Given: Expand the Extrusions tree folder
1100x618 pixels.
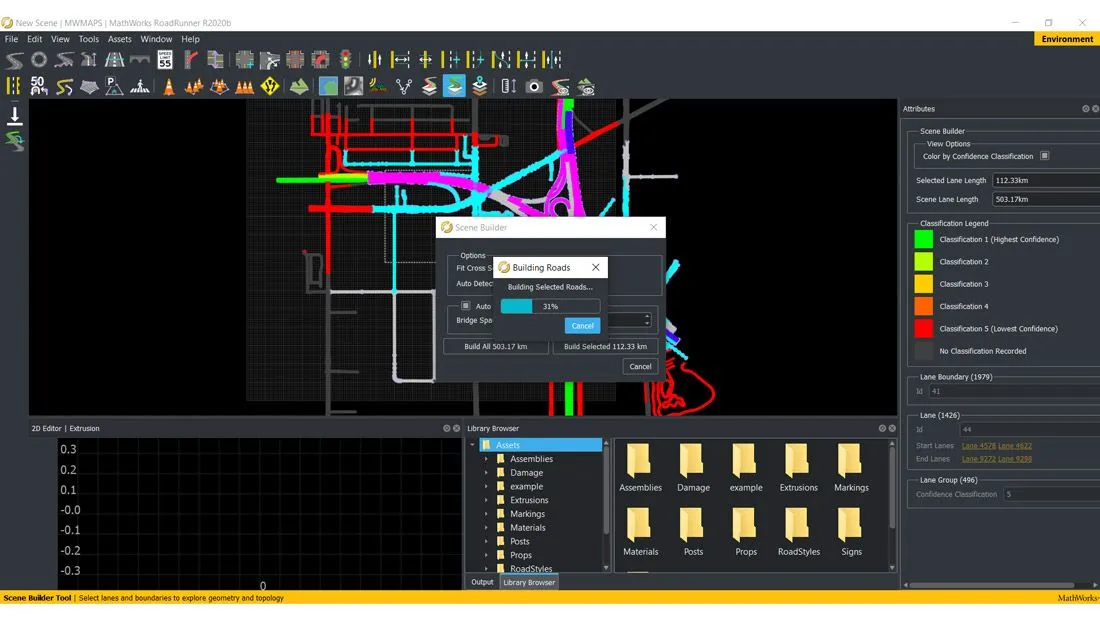Looking at the screenshot, I should coord(486,500).
